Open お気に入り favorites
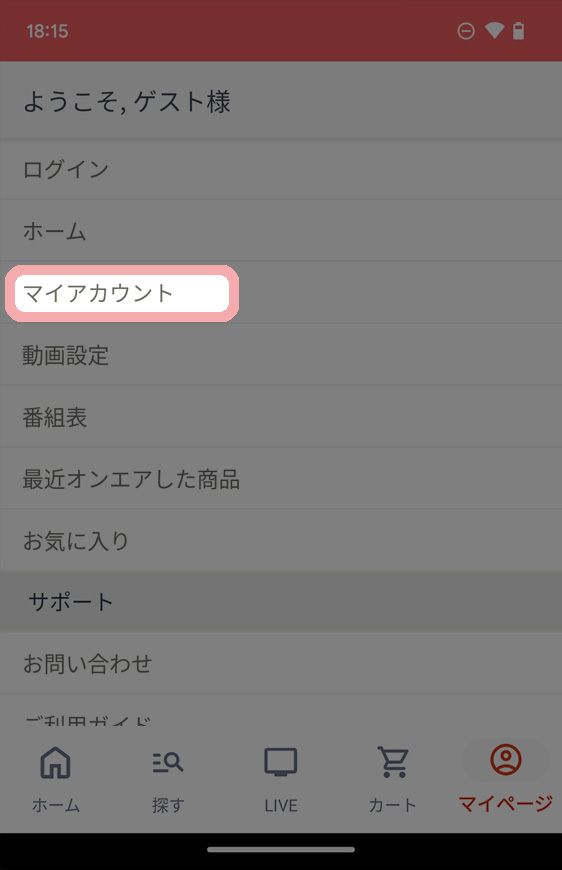 click(x=281, y=540)
